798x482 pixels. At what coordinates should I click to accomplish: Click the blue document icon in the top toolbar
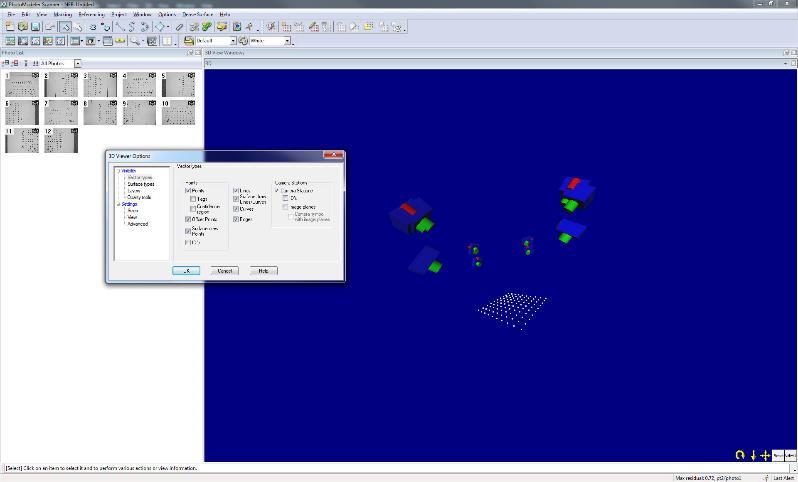point(236,26)
